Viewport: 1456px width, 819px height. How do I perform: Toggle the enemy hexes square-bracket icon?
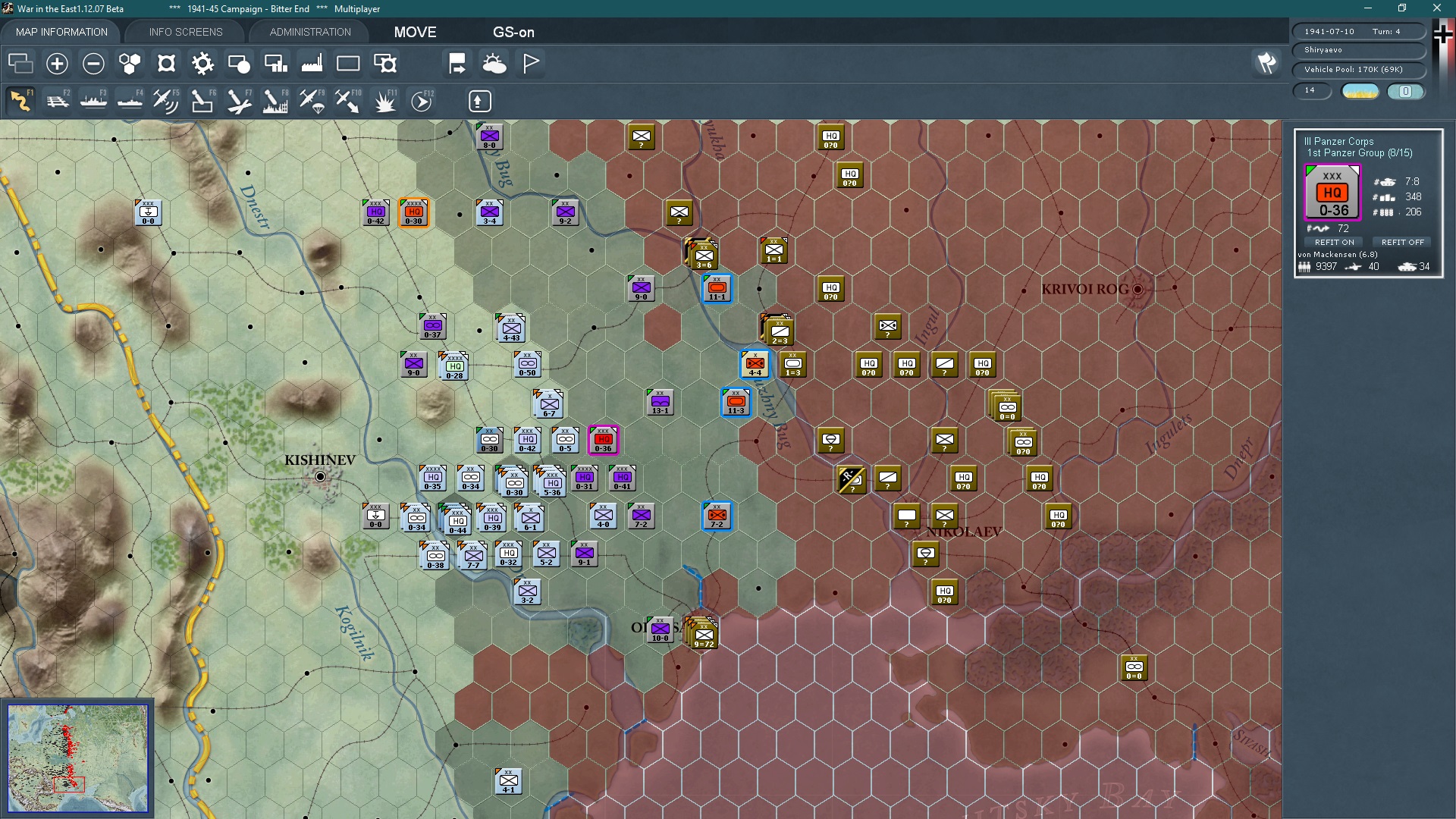[x=166, y=63]
